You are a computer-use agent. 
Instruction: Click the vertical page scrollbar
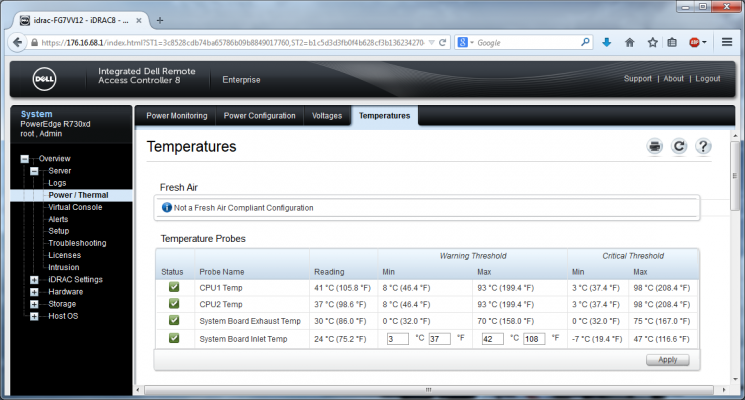coord(735,176)
